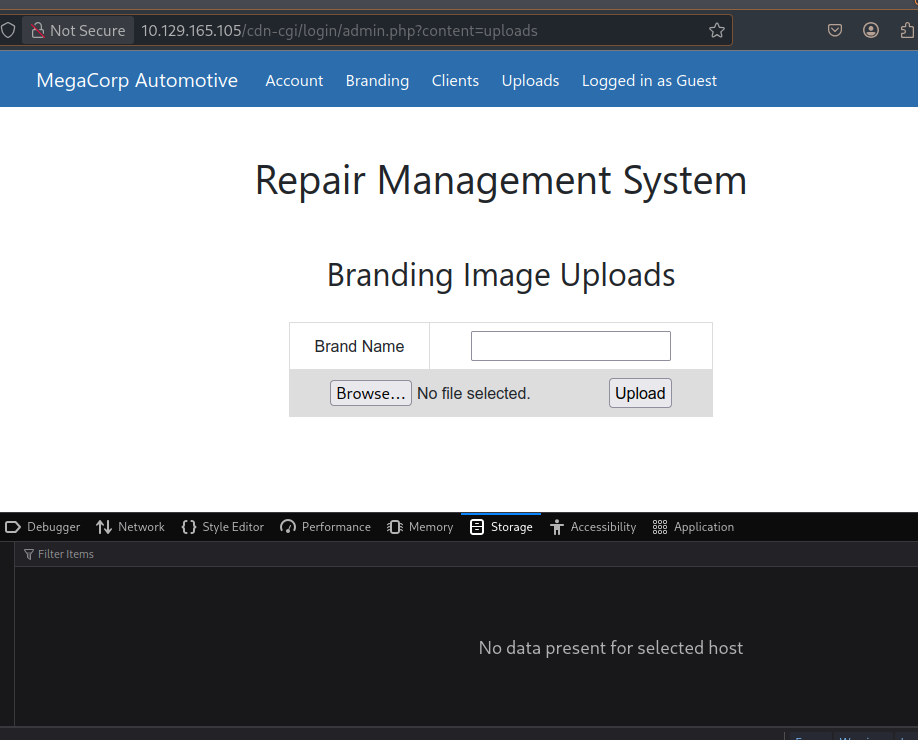Viewport: 918px width, 740px height.
Task: Focus the Brand Name text field
Action: 571,346
